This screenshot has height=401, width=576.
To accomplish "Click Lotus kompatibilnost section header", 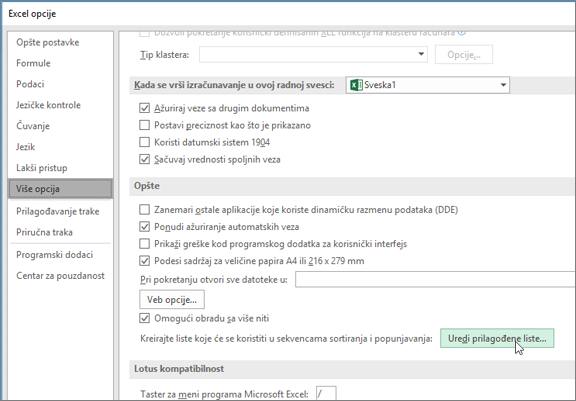I will tap(179, 369).
